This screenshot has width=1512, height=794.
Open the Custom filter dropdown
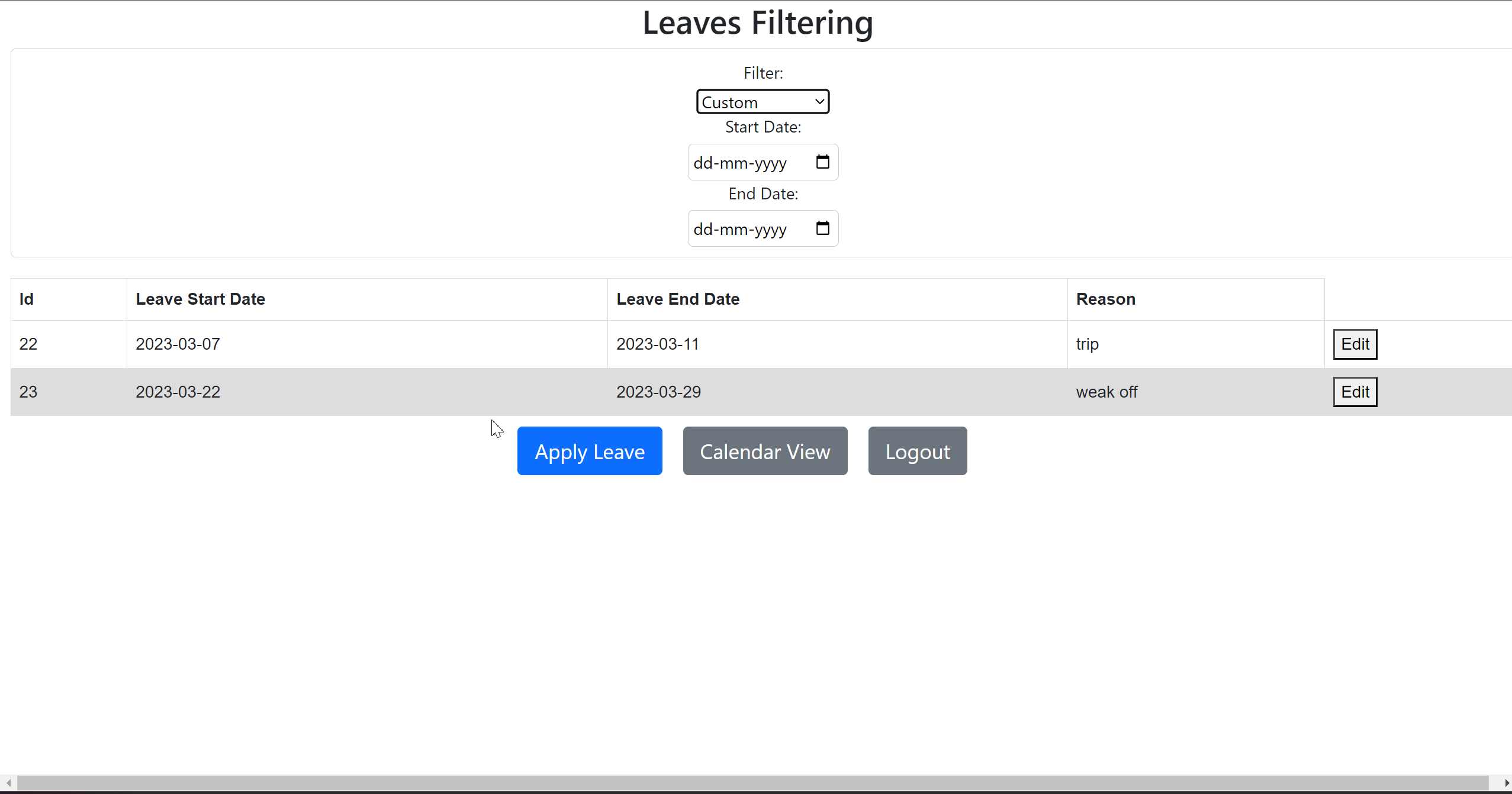763,101
